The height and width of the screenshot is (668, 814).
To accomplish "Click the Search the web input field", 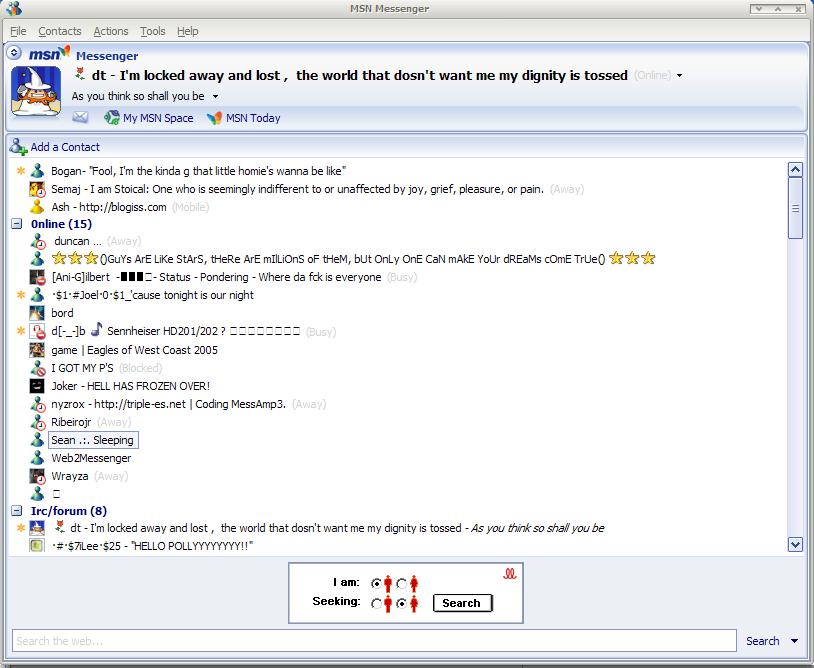I will tap(374, 640).
